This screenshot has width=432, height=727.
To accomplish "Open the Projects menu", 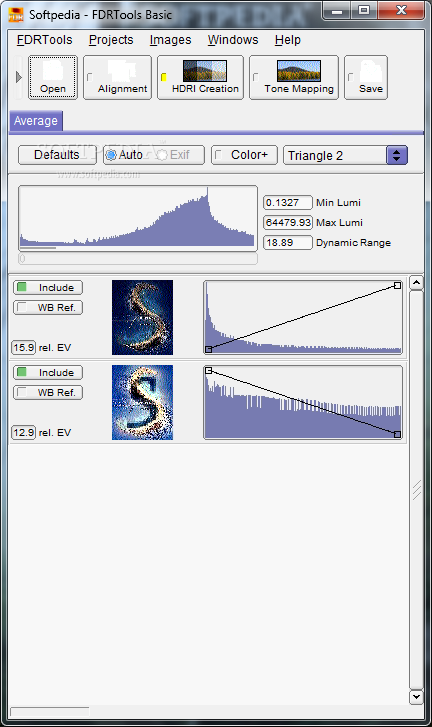I will pyautogui.click(x=111, y=40).
